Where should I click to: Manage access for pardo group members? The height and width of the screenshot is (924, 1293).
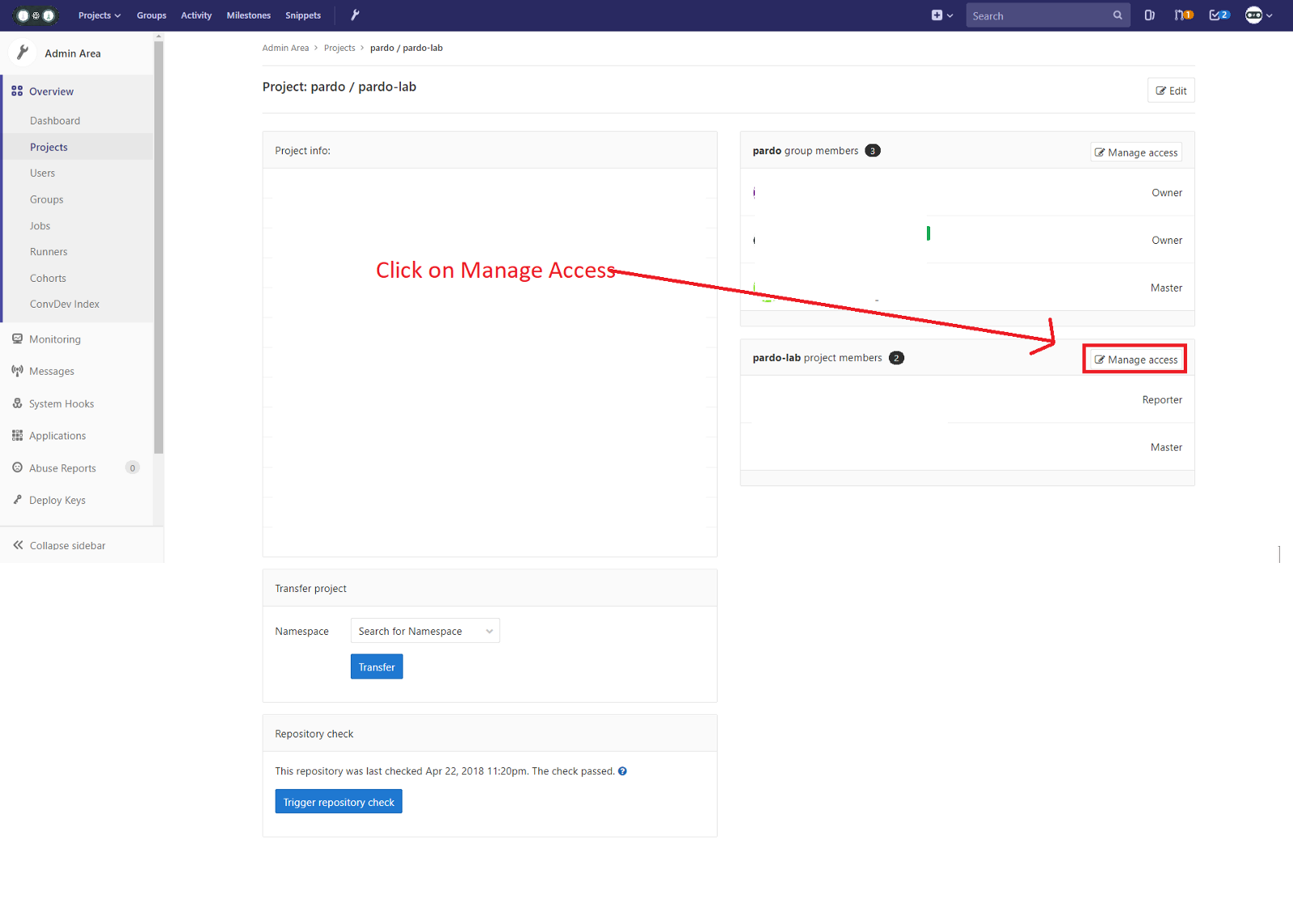1136,153
